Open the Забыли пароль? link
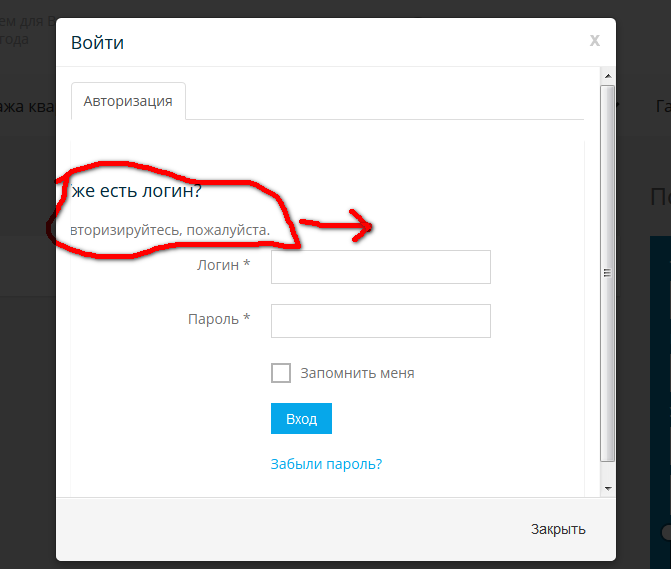The image size is (671, 569). click(326, 464)
